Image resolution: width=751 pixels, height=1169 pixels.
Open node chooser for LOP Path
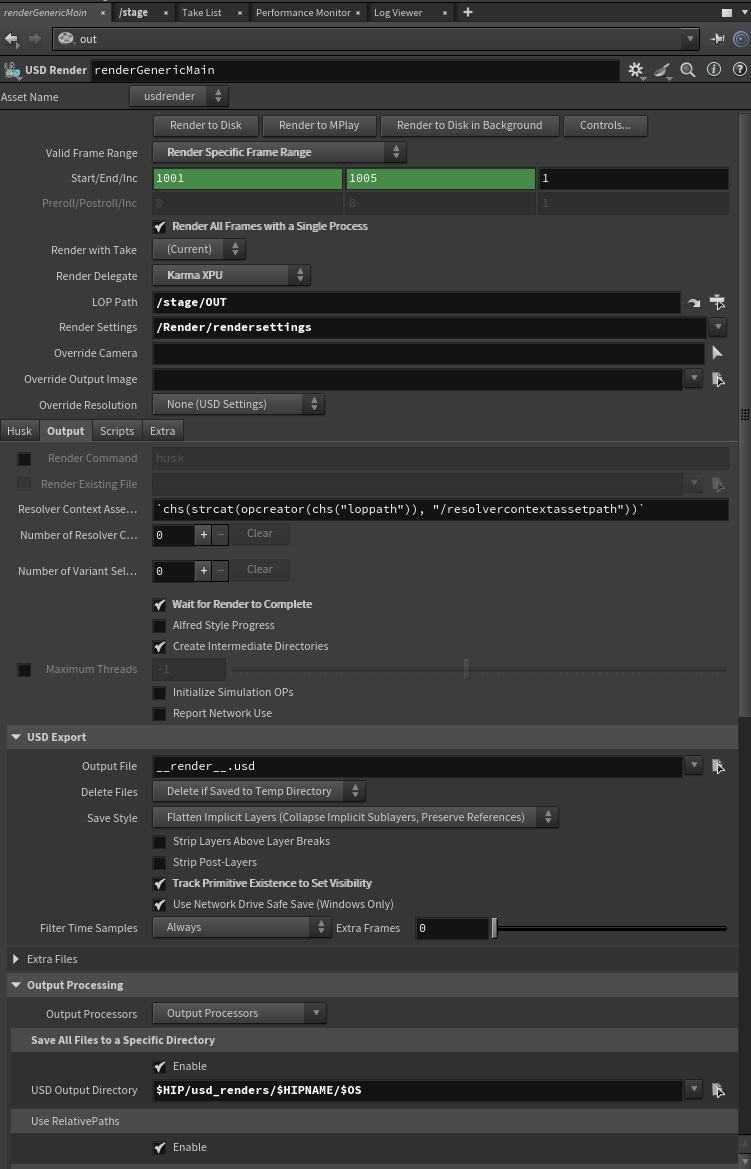point(717,302)
